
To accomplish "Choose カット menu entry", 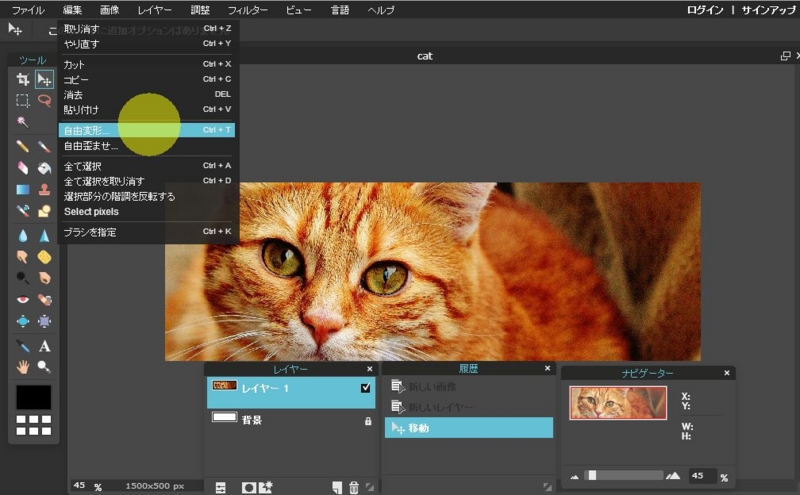I will point(146,64).
